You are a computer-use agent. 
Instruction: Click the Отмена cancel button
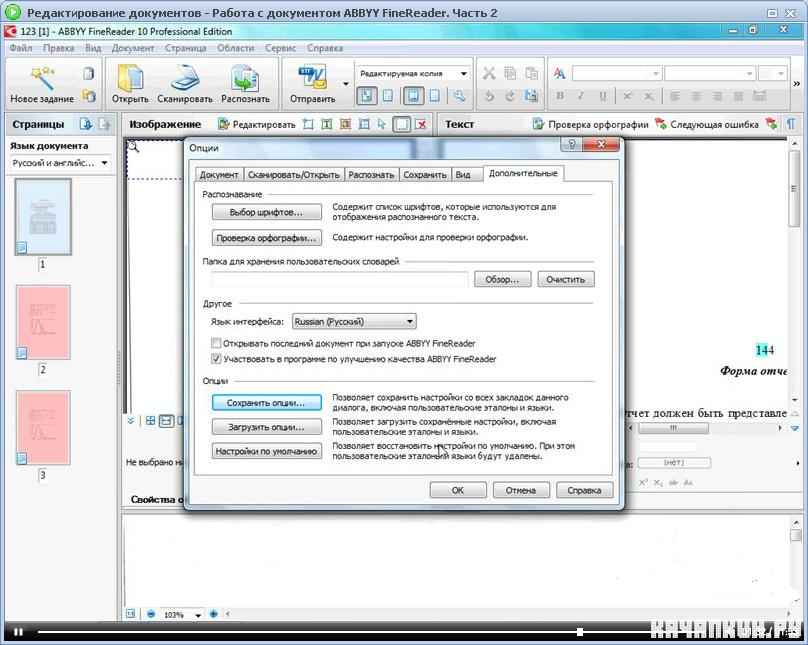pos(521,490)
